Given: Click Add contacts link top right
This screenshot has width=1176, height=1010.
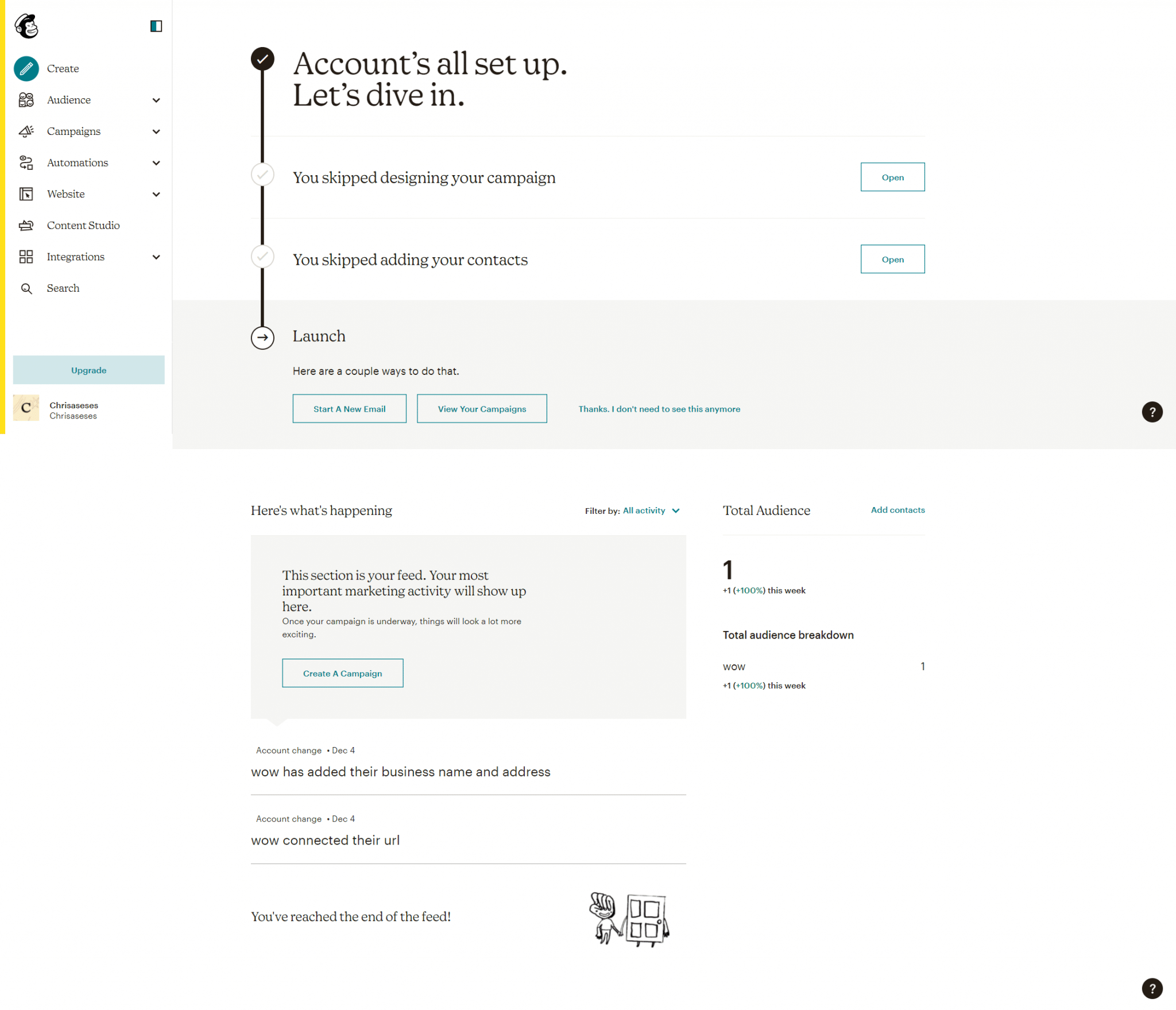Looking at the screenshot, I should (896, 509).
